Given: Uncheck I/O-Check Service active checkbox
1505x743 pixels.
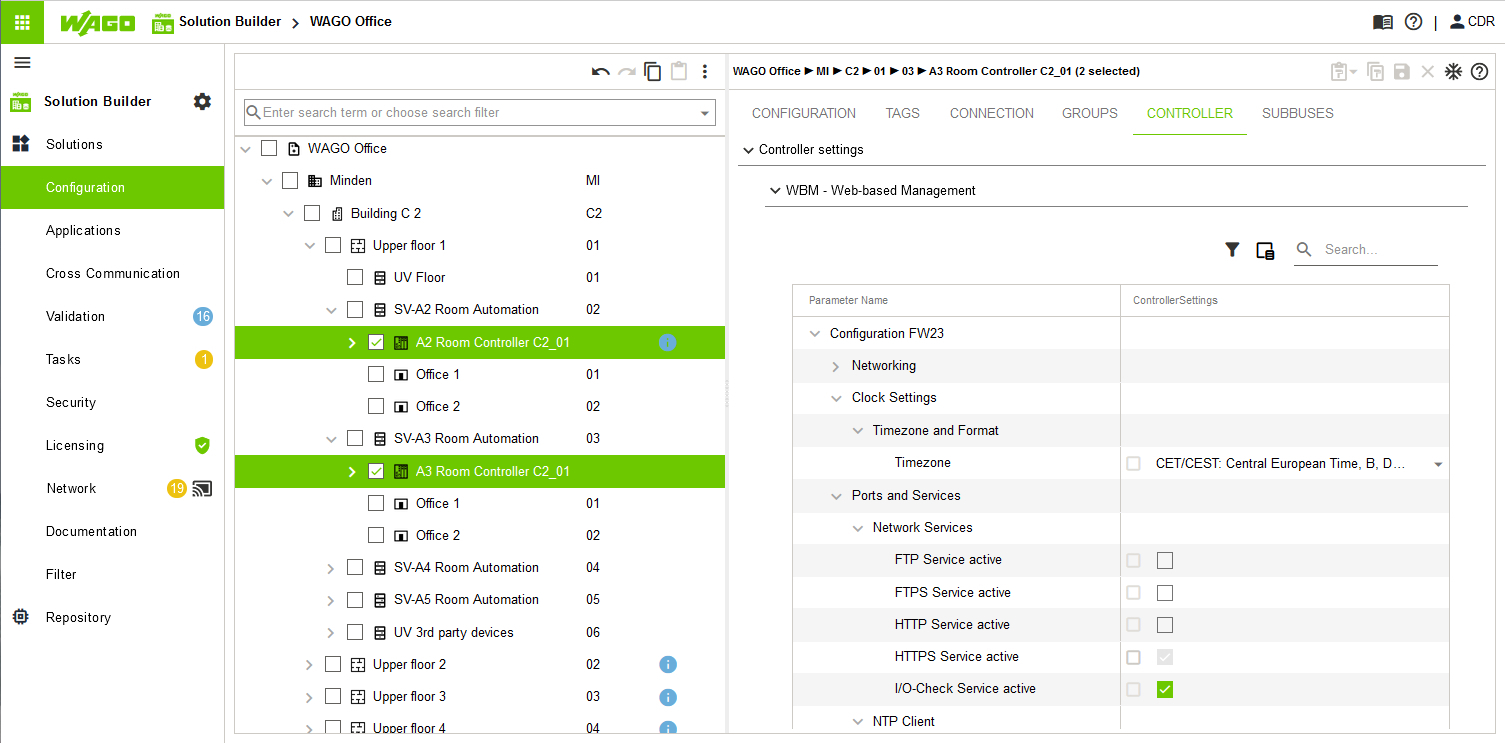Looking at the screenshot, I should 1165,689.
